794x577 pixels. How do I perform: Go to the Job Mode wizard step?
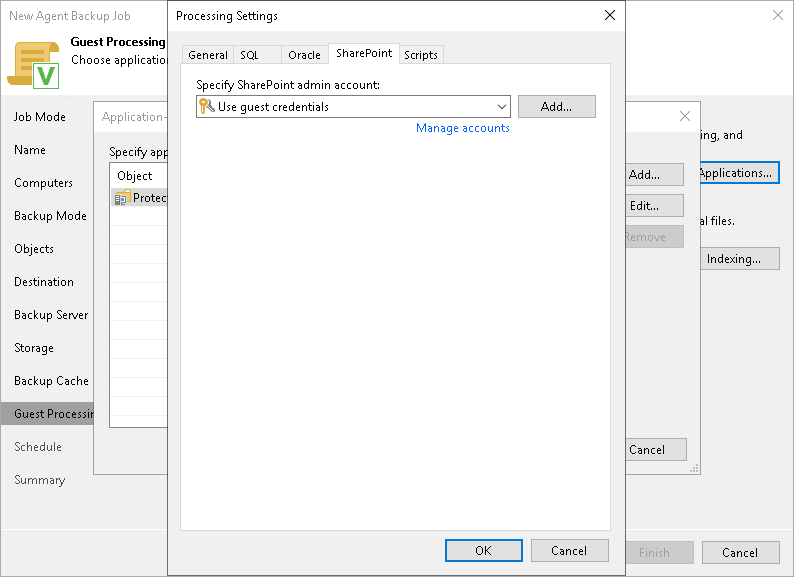click(40, 117)
